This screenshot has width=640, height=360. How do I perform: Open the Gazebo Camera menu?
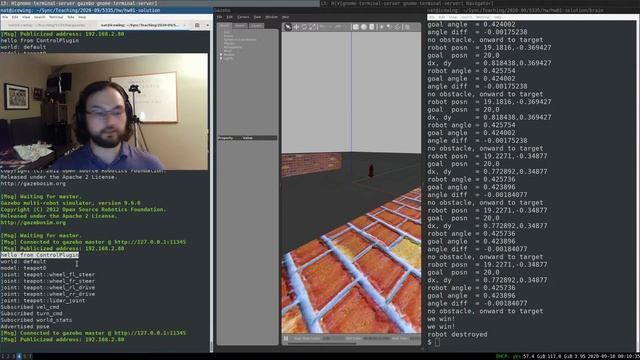(243, 17)
